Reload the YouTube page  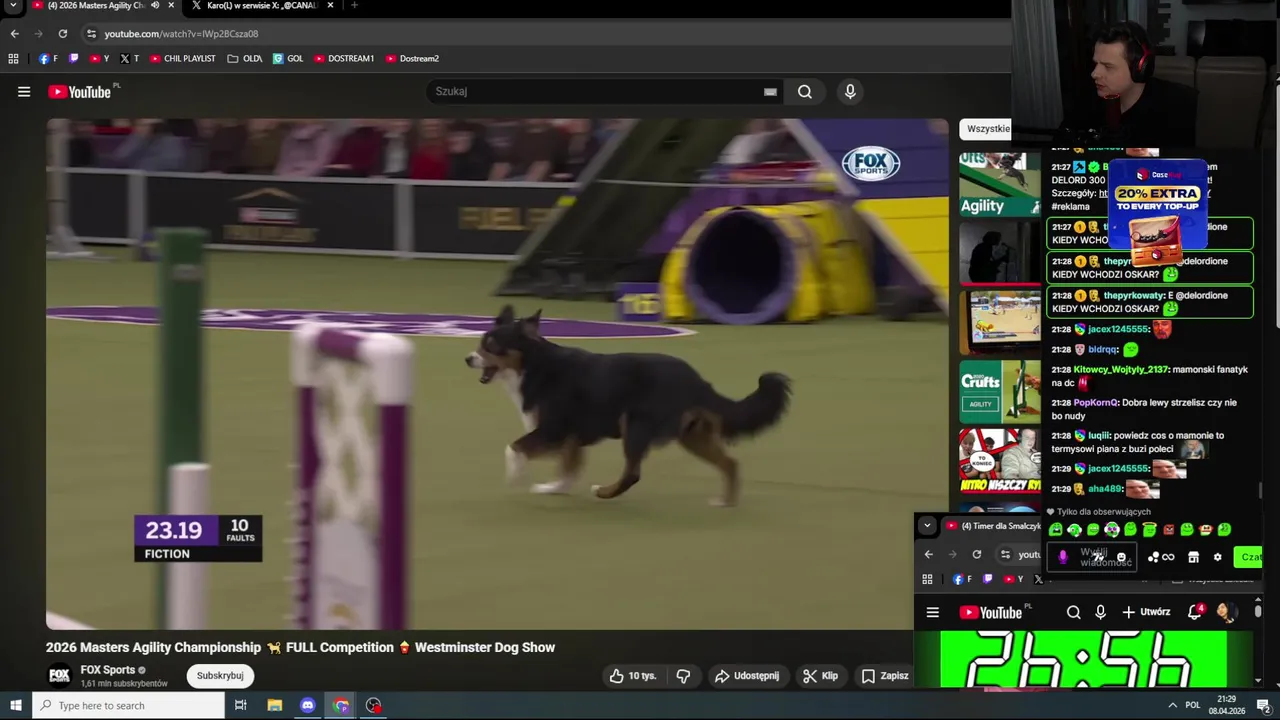point(62,34)
